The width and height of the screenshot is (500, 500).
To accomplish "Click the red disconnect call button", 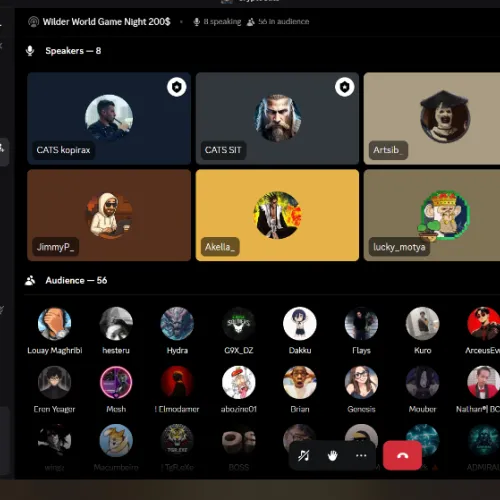I will 402,455.
